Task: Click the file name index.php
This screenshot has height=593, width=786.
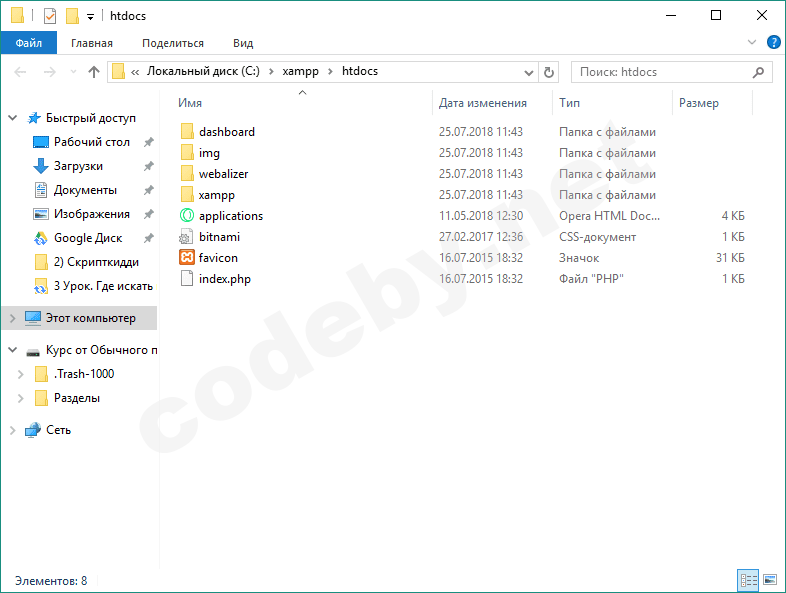Action: point(225,279)
